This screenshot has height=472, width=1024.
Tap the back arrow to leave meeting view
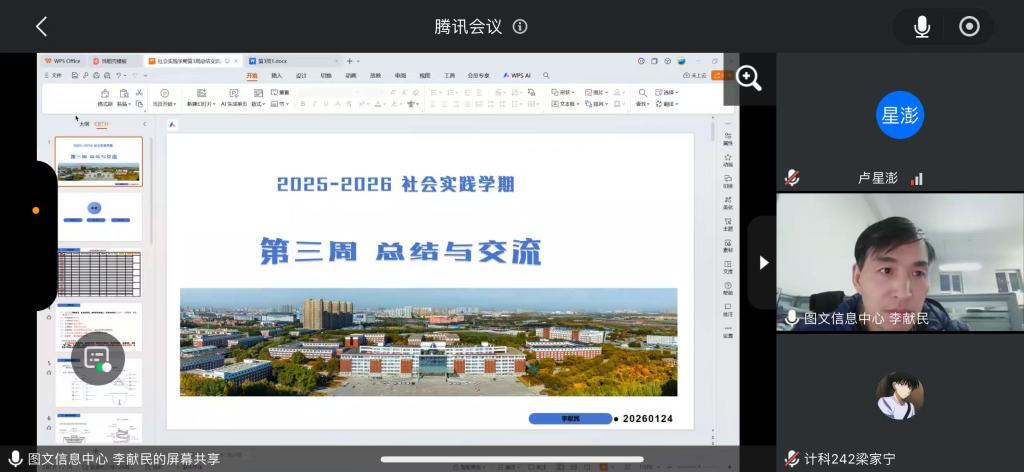point(41,27)
